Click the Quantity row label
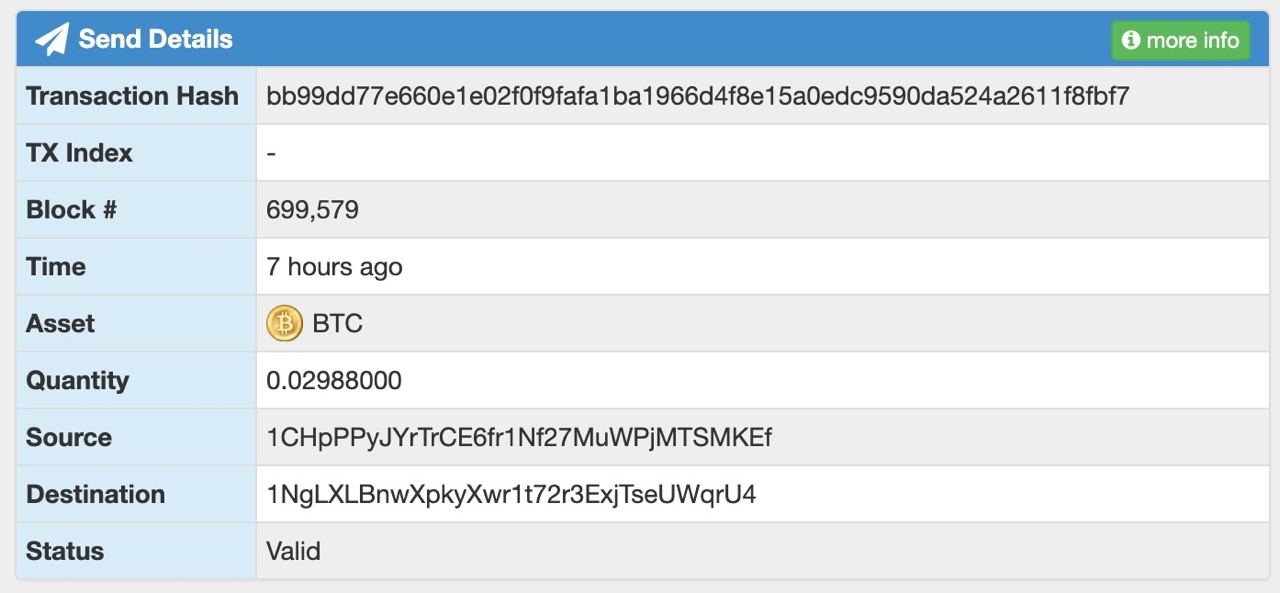Screen dimensions: 1280x593 point(77,380)
